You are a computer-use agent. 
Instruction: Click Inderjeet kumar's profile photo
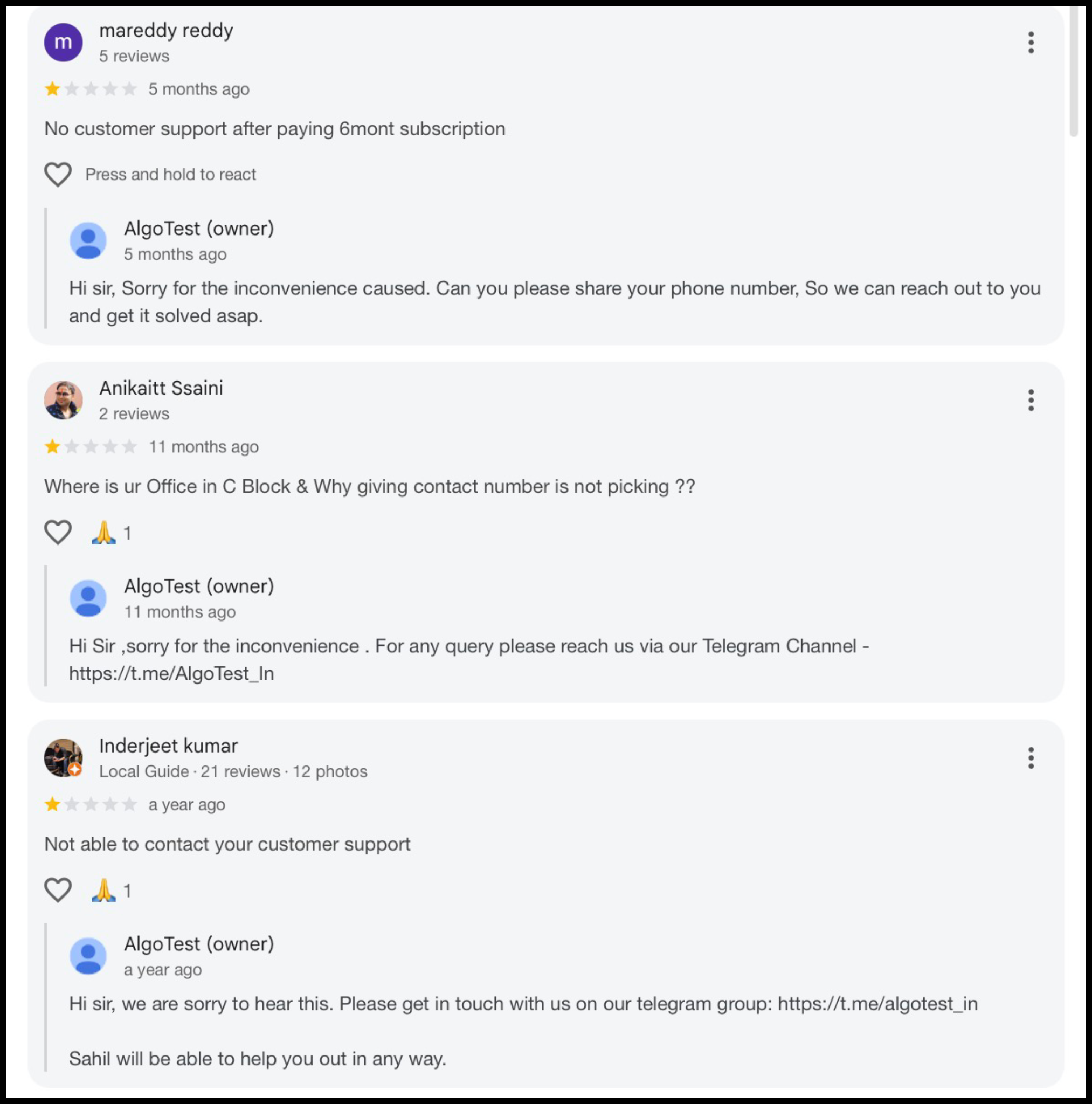click(x=63, y=758)
